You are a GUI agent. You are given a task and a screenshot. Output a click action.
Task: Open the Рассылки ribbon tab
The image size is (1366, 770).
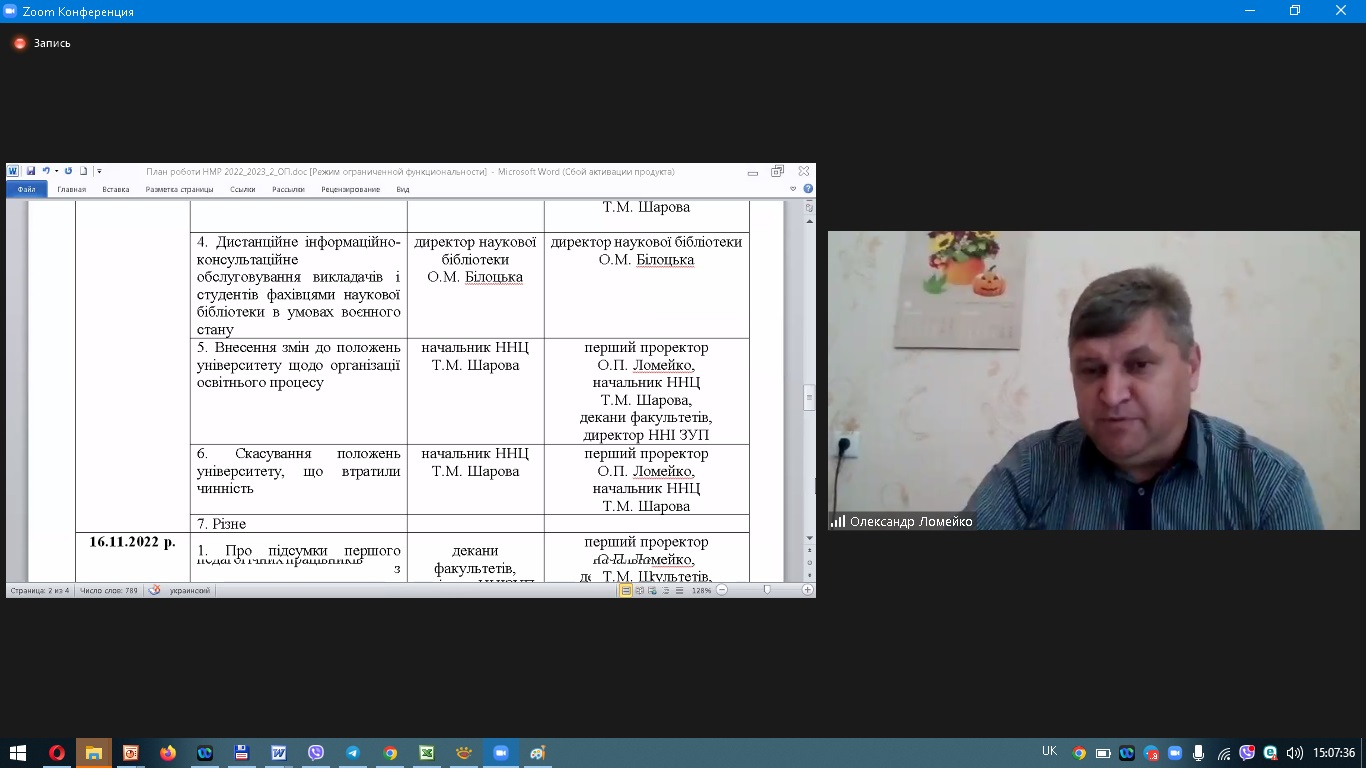click(x=288, y=189)
